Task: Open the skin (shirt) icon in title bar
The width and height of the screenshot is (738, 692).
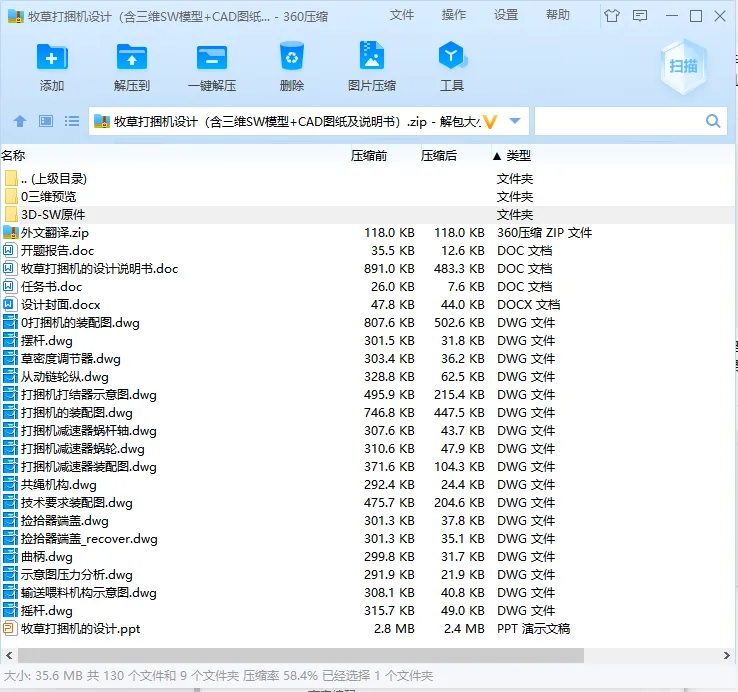Action: click(612, 16)
